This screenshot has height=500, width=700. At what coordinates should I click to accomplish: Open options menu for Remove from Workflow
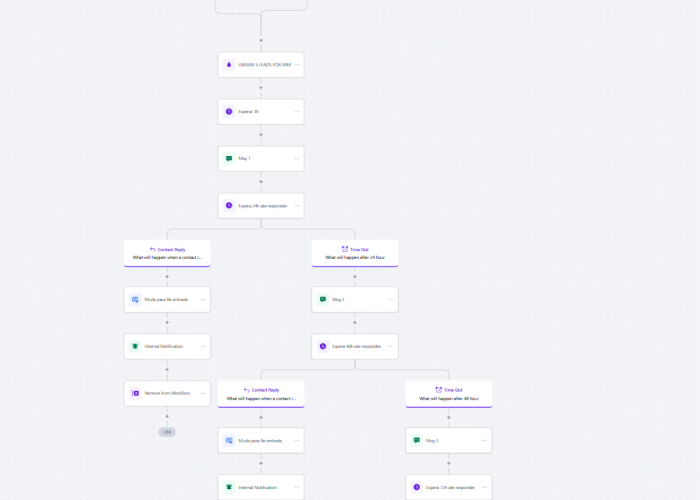point(203,393)
